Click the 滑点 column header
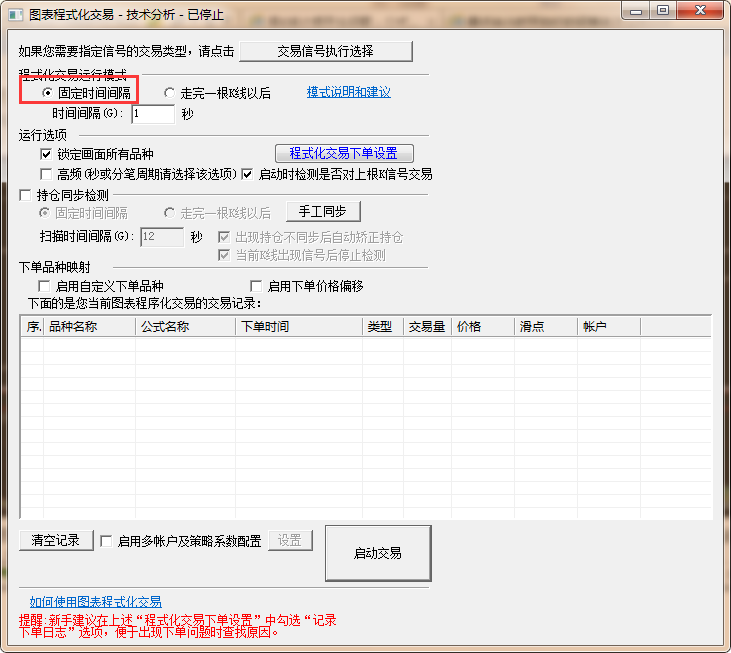731x653 pixels. coord(546,327)
